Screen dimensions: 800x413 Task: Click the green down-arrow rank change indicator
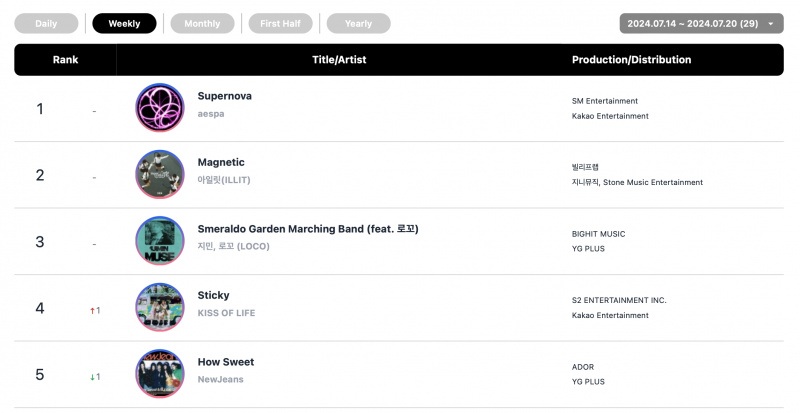[x=92, y=377]
